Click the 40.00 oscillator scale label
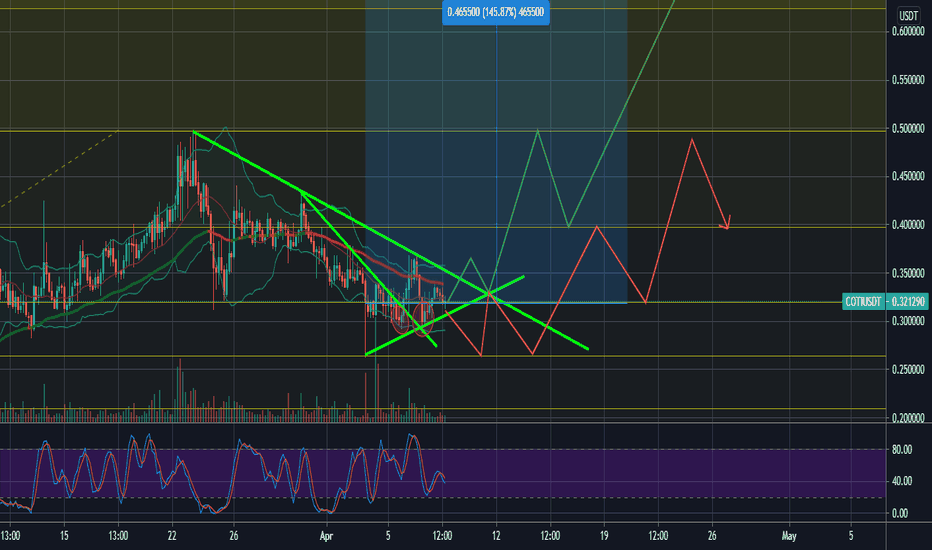932x550 pixels. (x=902, y=481)
